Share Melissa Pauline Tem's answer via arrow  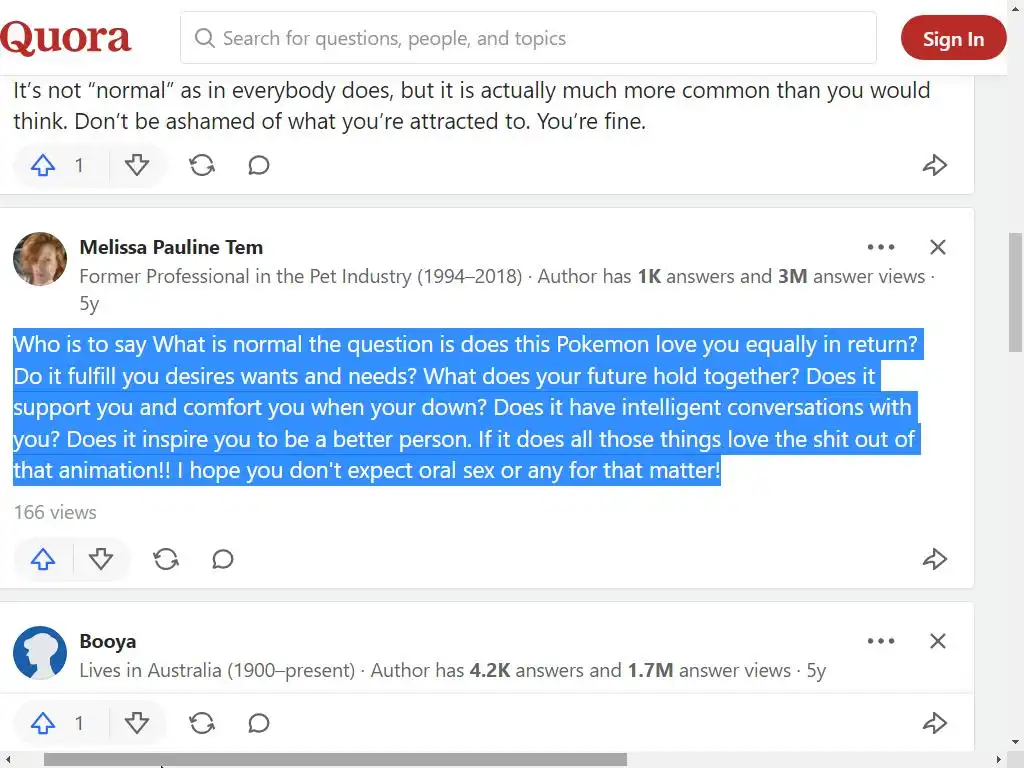coord(934,559)
